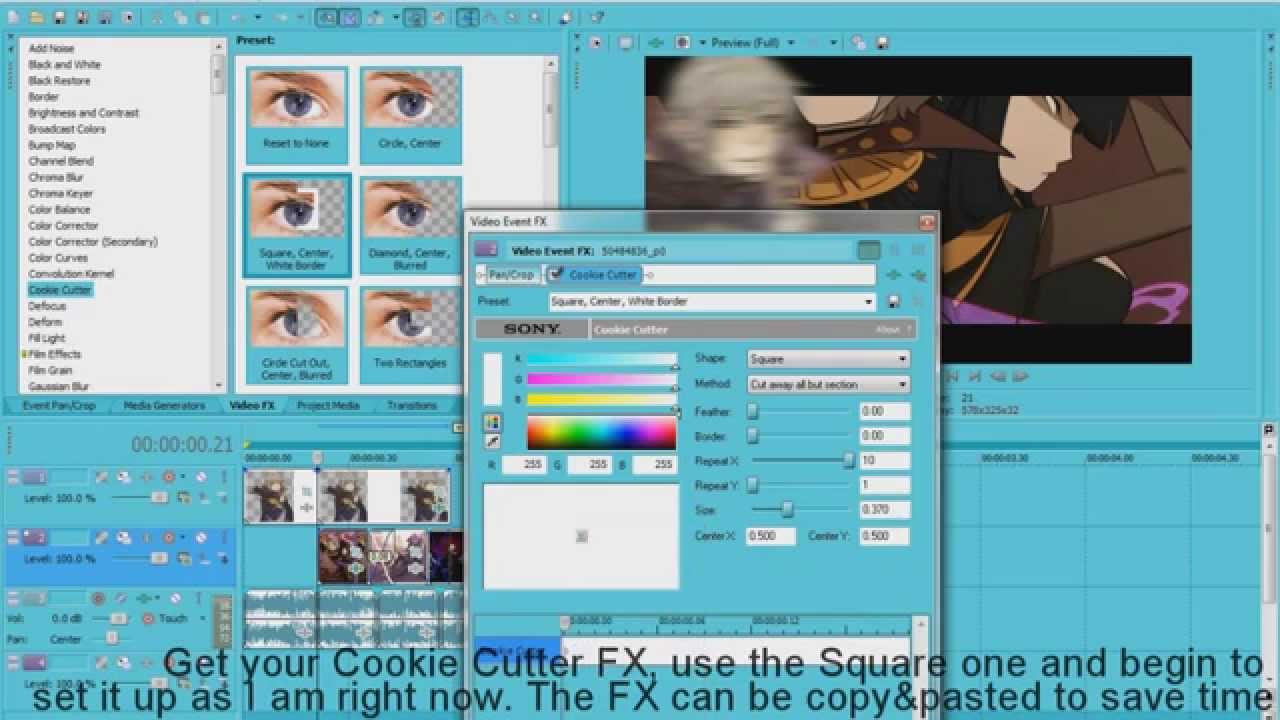Open What's This help icon
1280x720 pixels.
596,17
